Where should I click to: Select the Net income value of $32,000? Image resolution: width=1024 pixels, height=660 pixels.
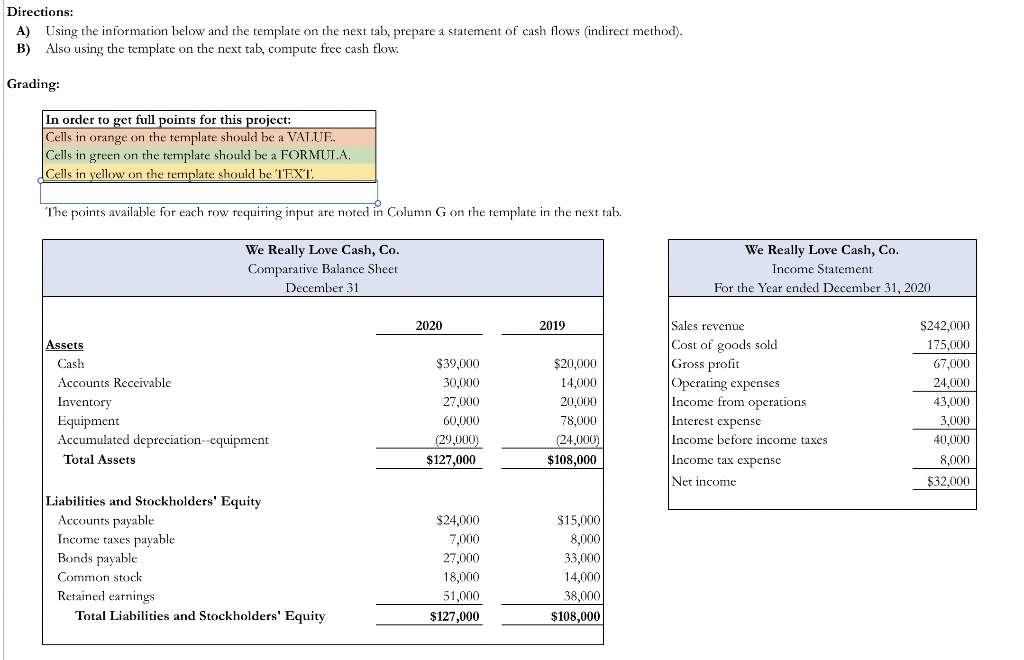949,481
